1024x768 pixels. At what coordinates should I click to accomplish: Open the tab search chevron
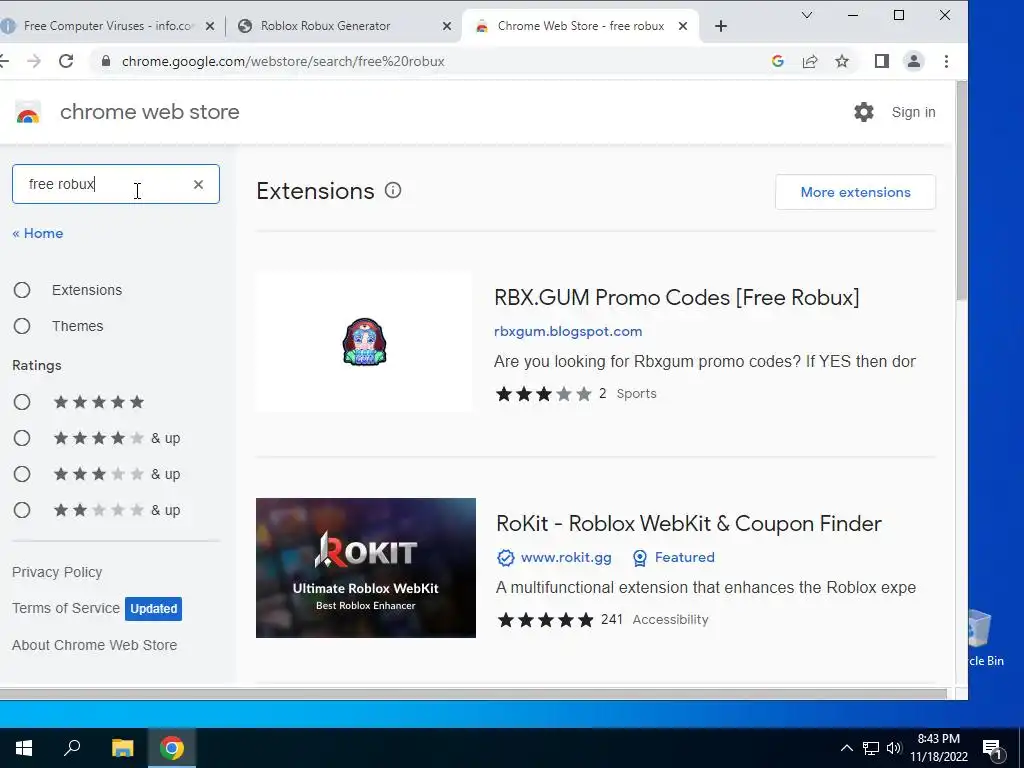point(807,15)
